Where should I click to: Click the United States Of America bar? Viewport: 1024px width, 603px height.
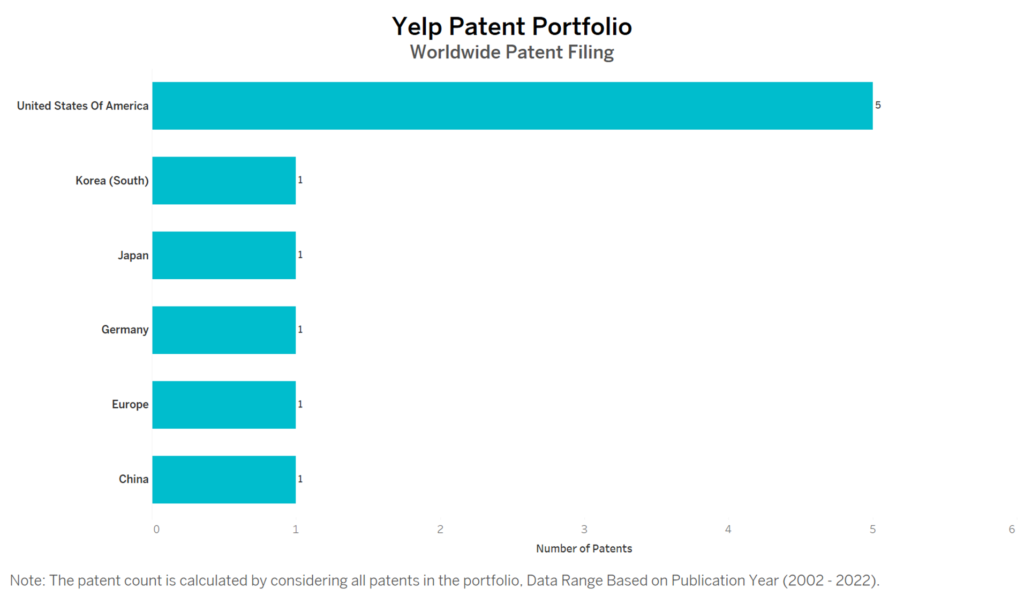pos(513,106)
